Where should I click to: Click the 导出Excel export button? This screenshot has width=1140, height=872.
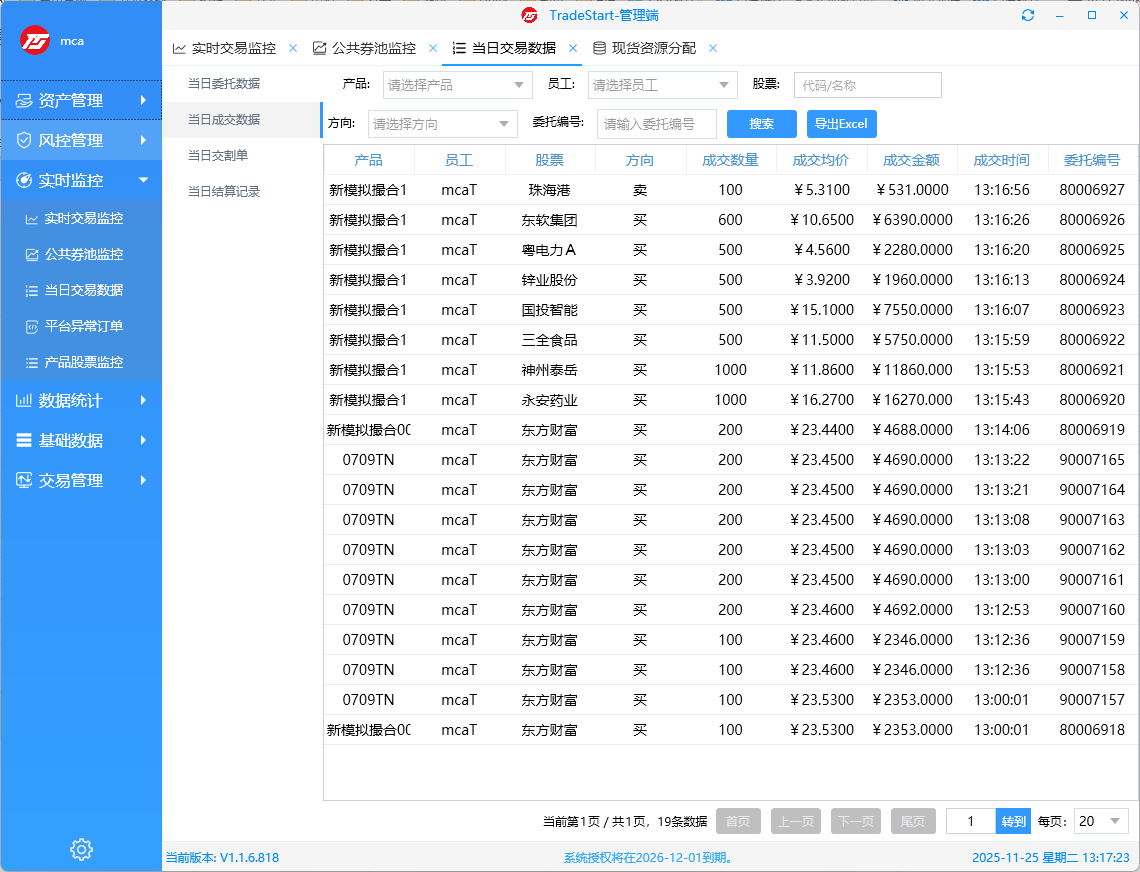pyautogui.click(x=842, y=123)
